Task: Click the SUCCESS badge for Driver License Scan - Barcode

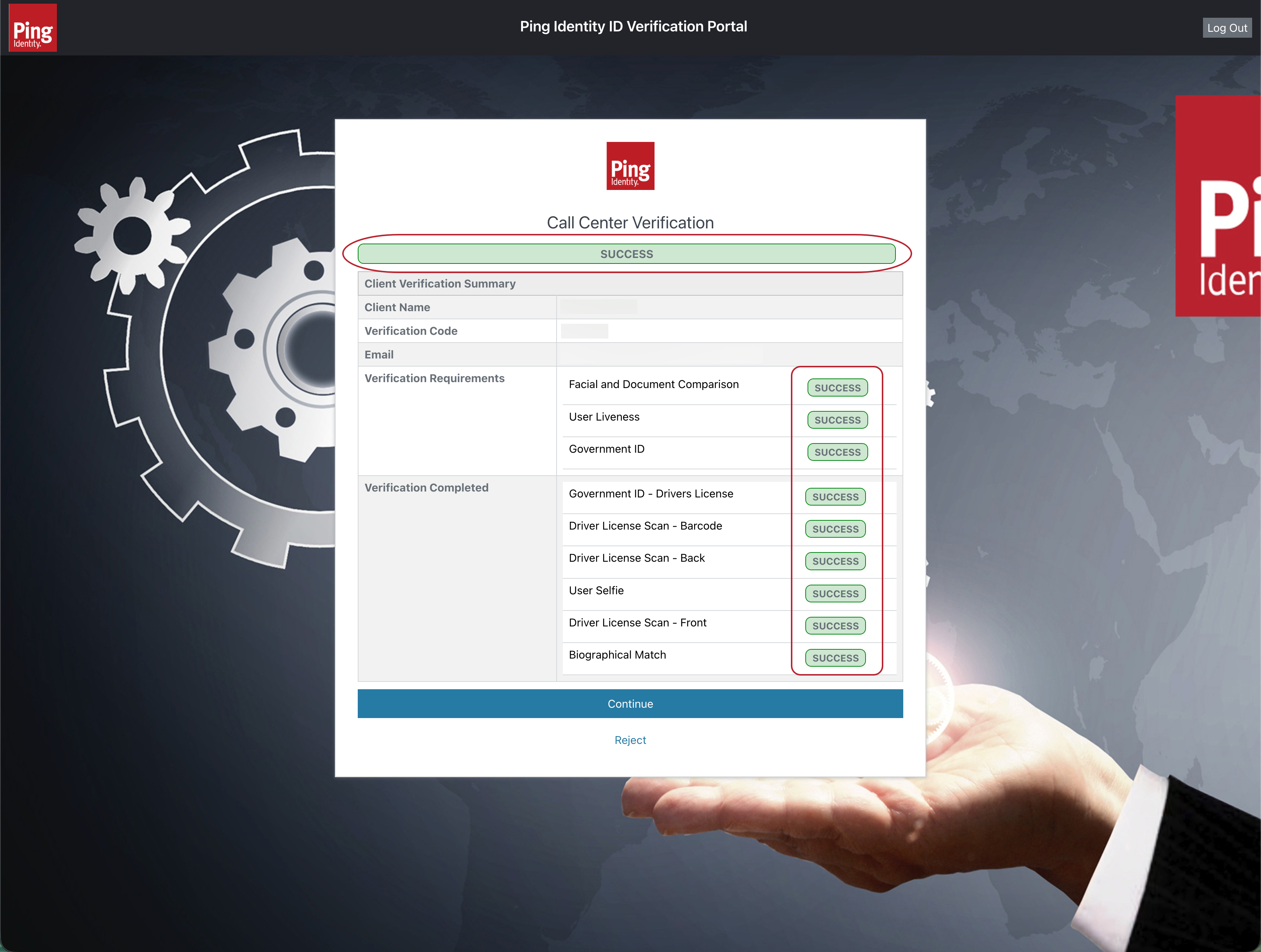Action: [x=835, y=529]
